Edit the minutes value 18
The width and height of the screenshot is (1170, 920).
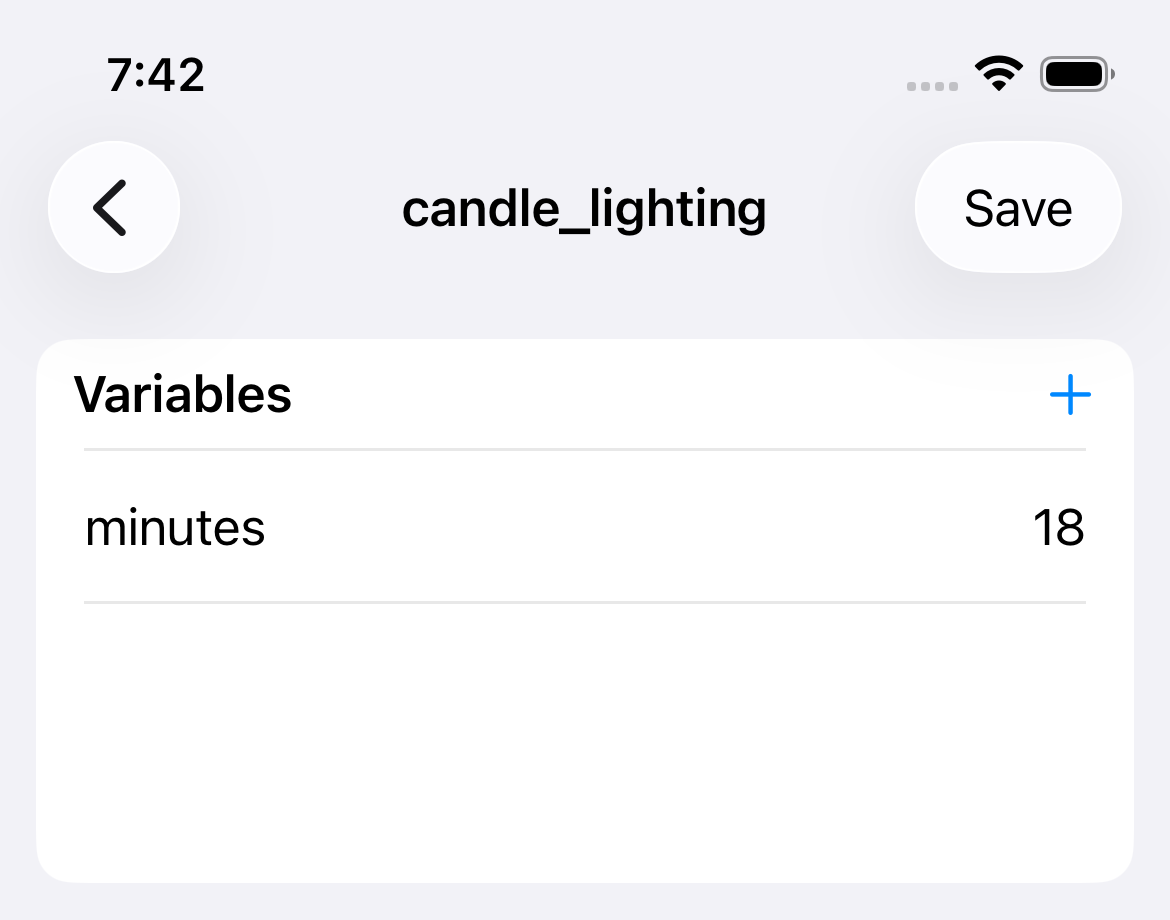point(1058,527)
